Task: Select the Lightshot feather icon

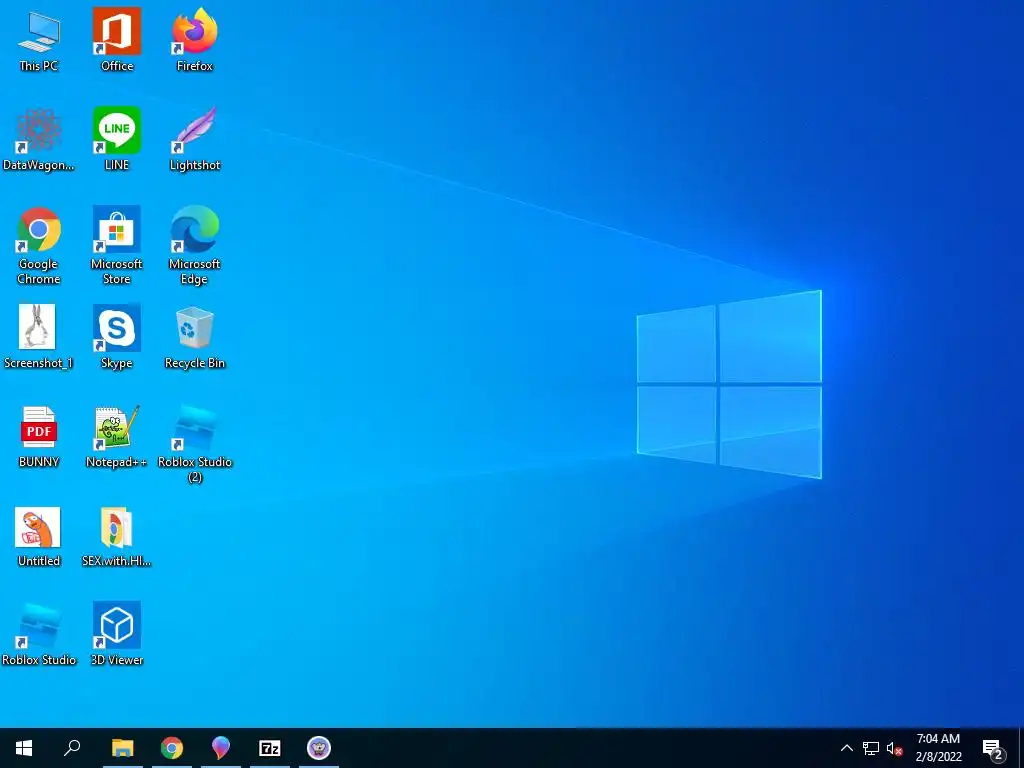Action: click(x=195, y=139)
